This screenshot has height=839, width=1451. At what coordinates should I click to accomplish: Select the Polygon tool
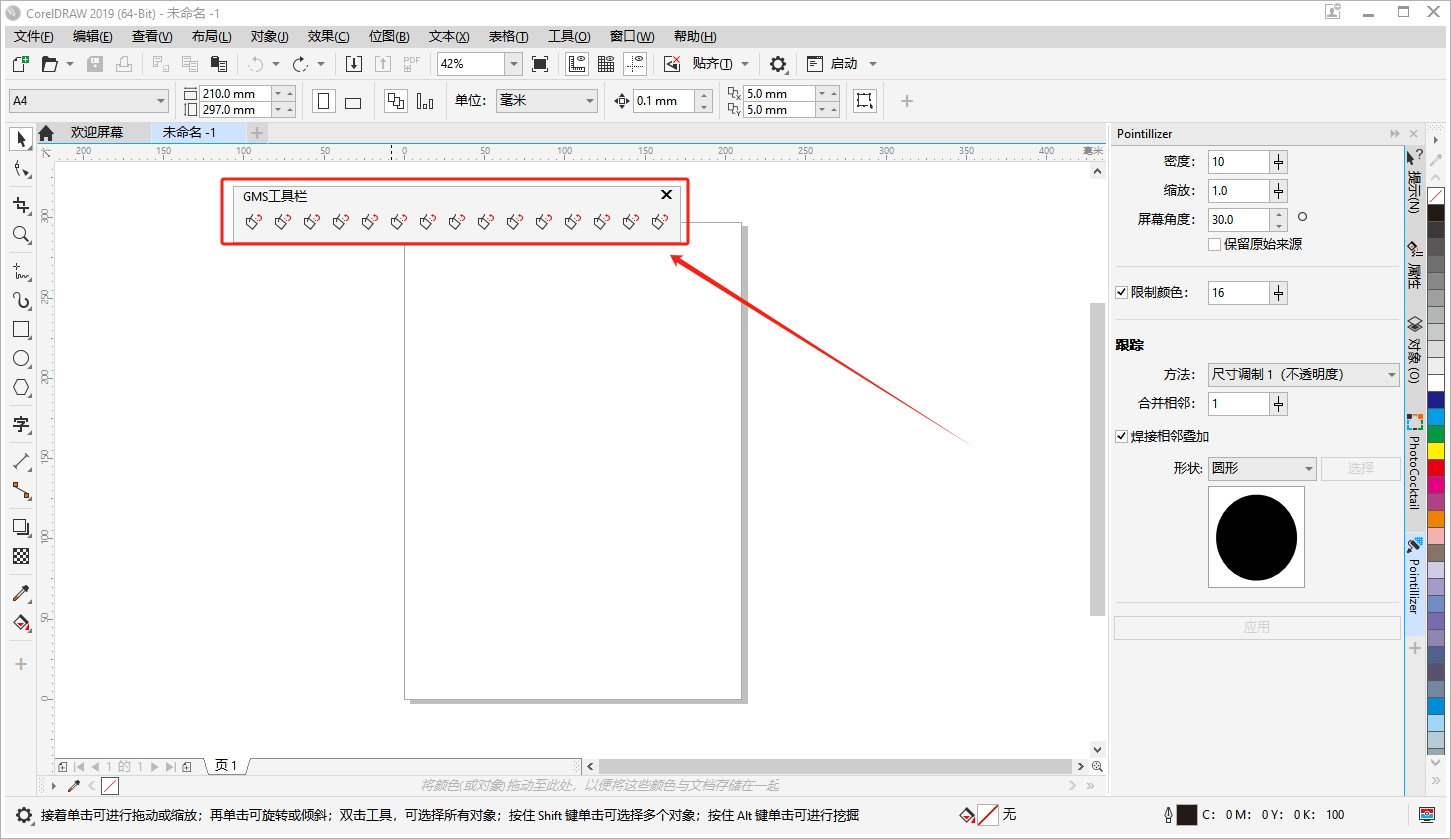click(x=21, y=387)
